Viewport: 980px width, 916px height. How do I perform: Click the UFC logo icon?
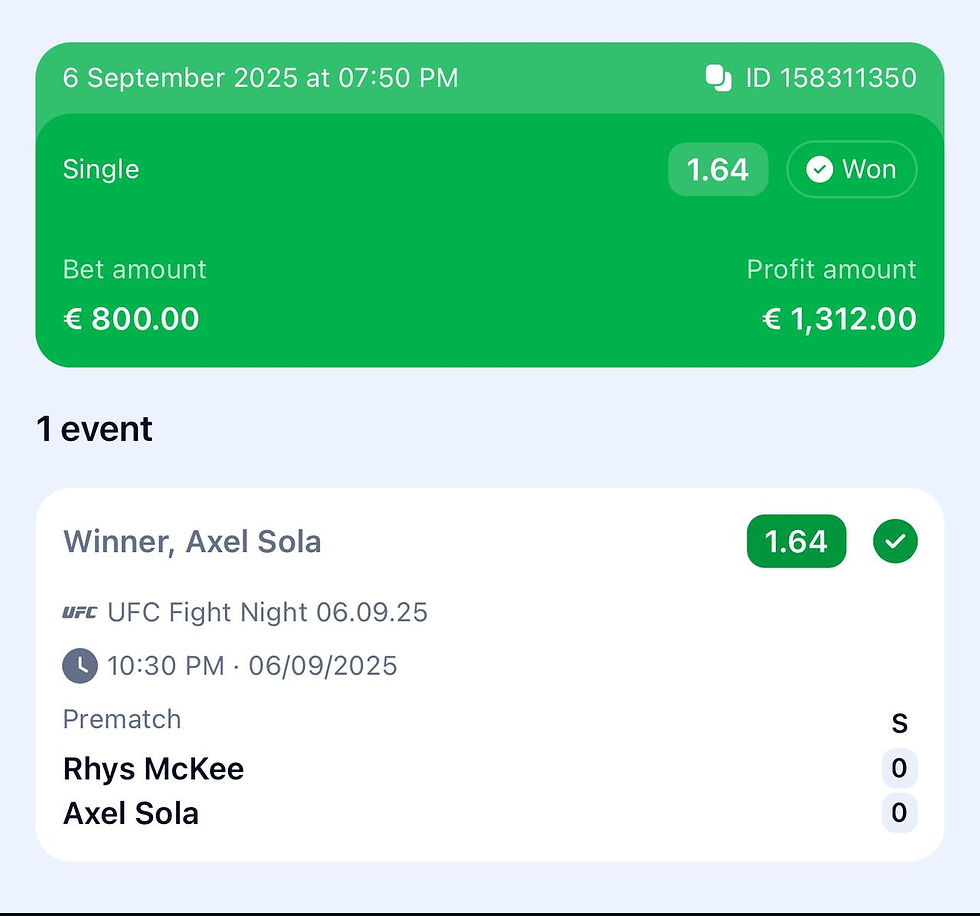coord(80,612)
